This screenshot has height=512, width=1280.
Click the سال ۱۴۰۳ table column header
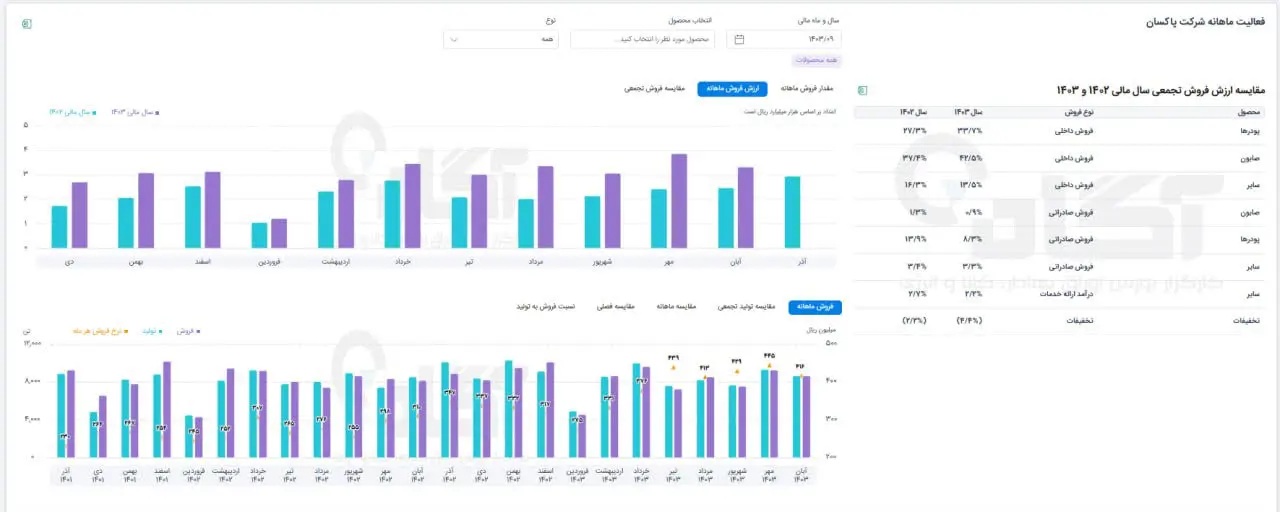point(969,112)
